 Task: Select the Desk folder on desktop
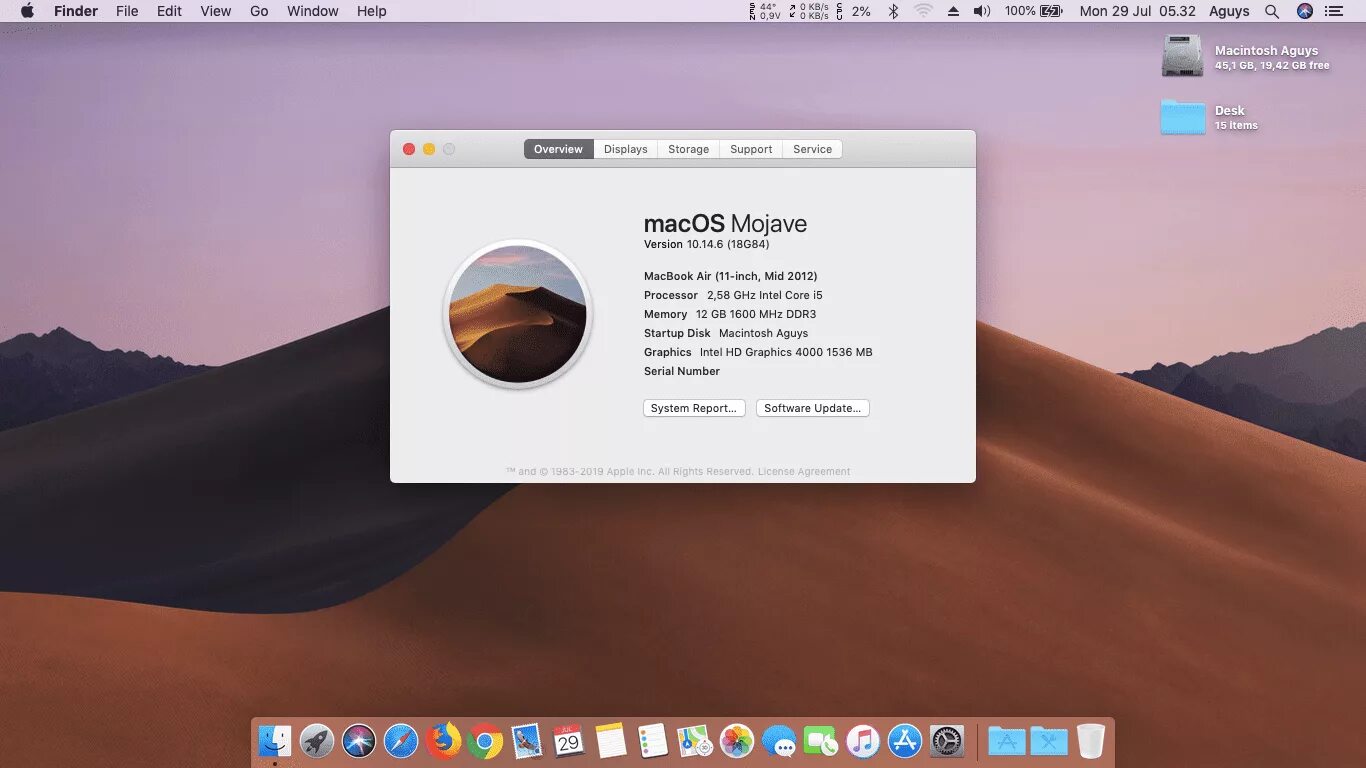(1183, 117)
